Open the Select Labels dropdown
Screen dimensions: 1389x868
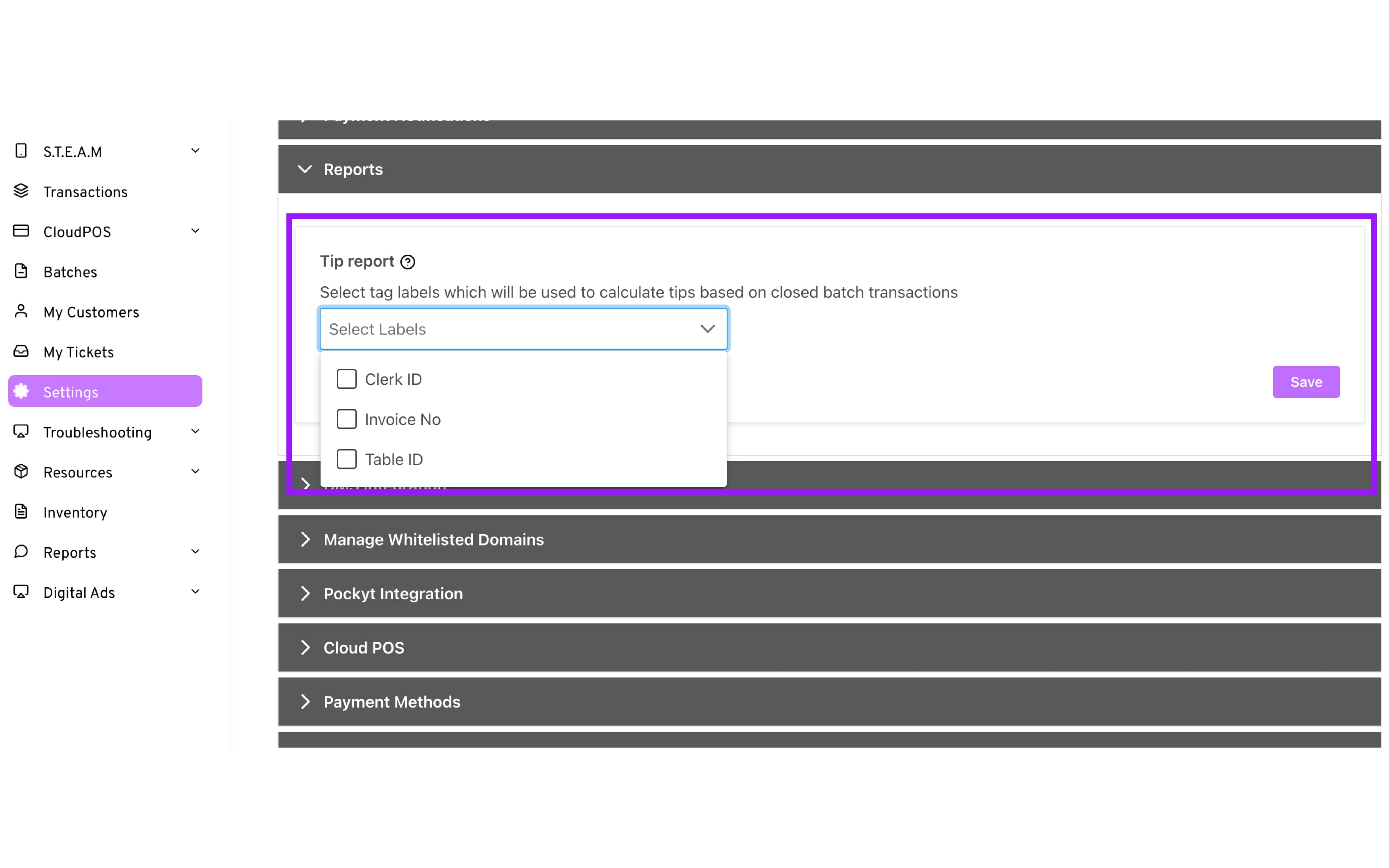pyautogui.click(x=523, y=329)
